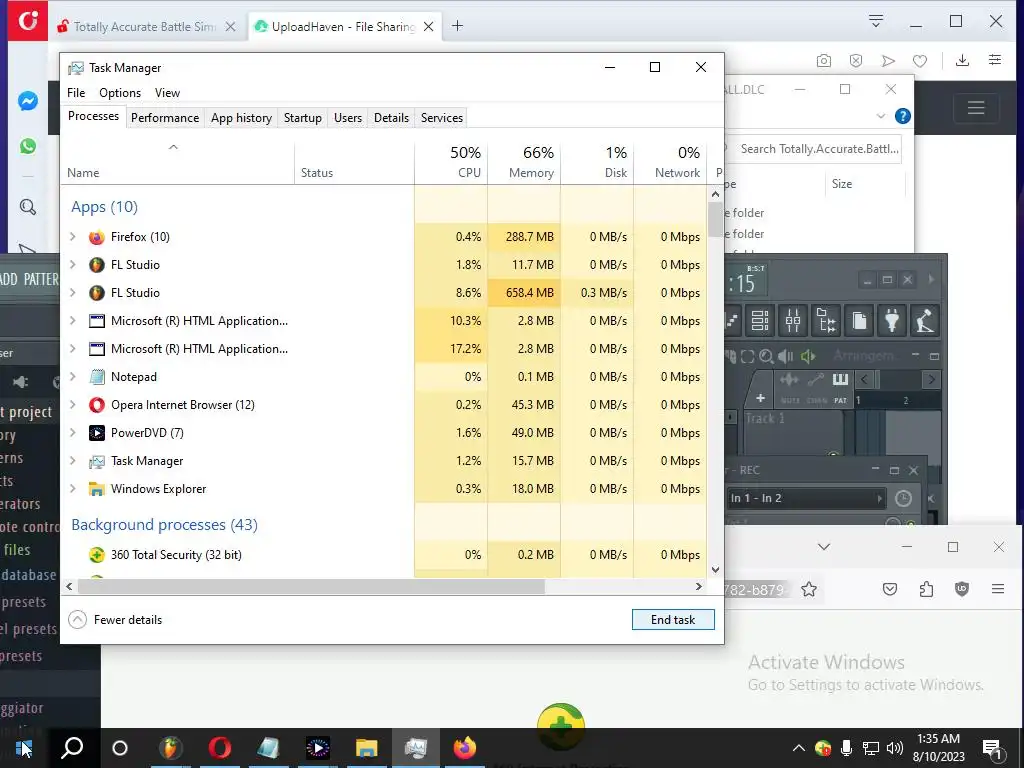Click Task Manager's horizontal scrollbar thumb
Viewport: 1024px width, 768px height.
coord(311,586)
